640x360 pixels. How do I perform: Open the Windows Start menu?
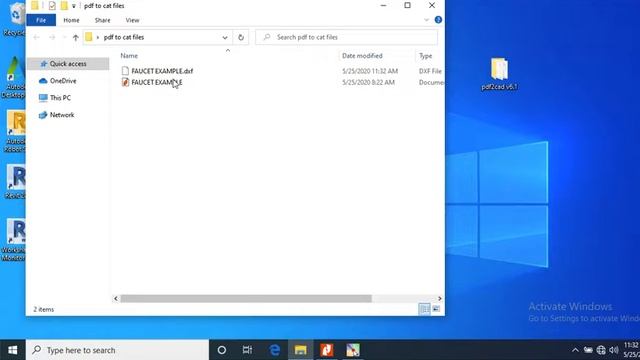click(x=13, y=350)
